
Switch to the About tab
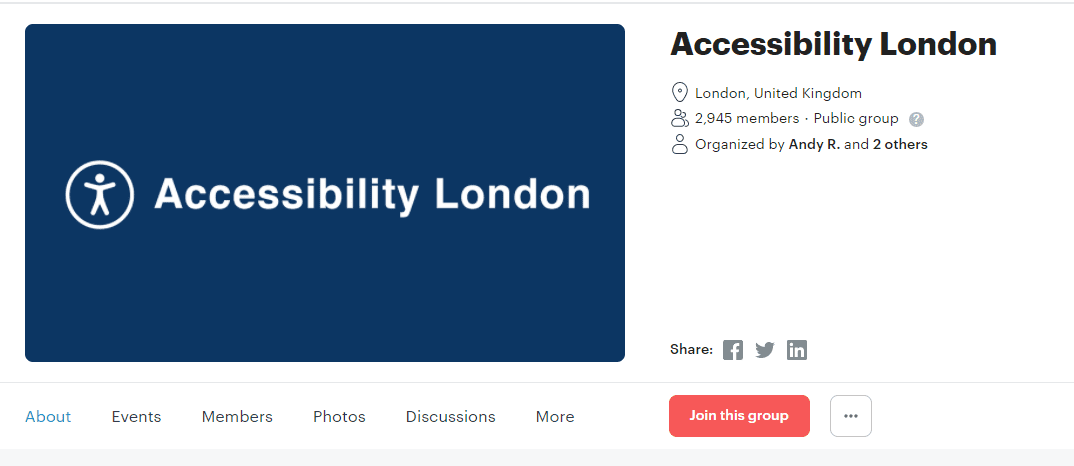tap(48, 417)
